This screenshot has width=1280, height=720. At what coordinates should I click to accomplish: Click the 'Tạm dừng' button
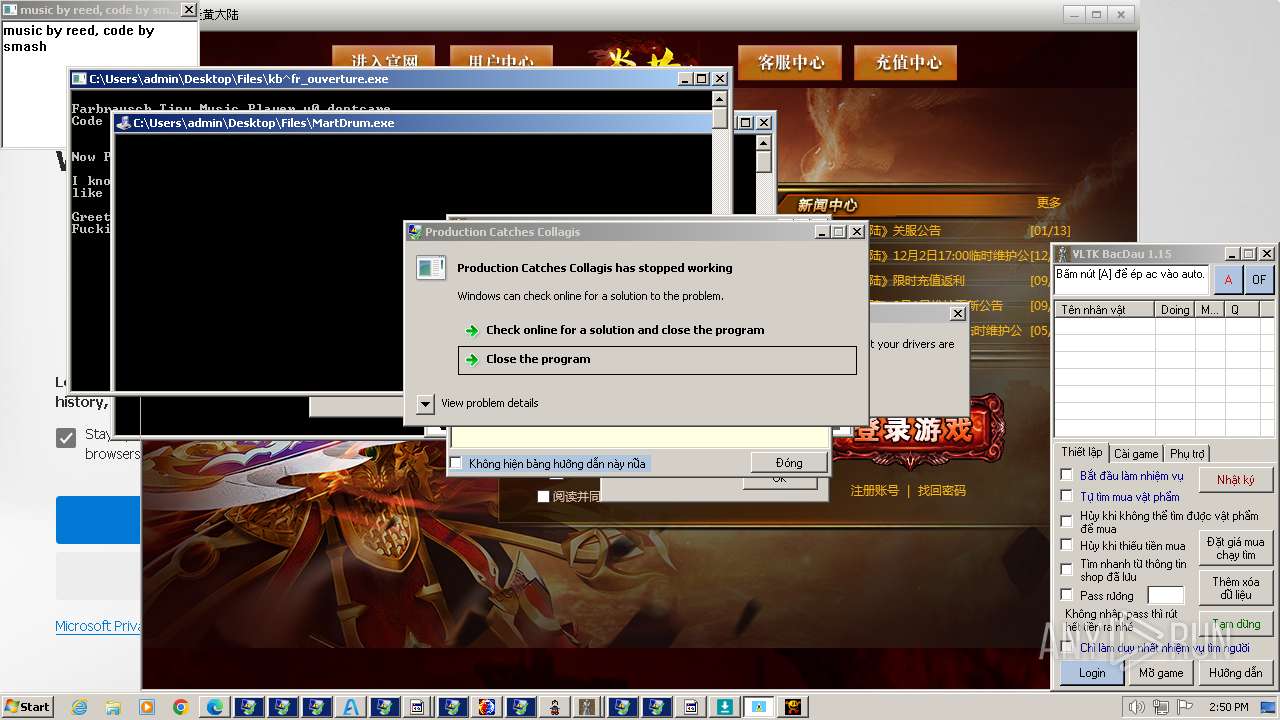click(x=1236, y=624)
